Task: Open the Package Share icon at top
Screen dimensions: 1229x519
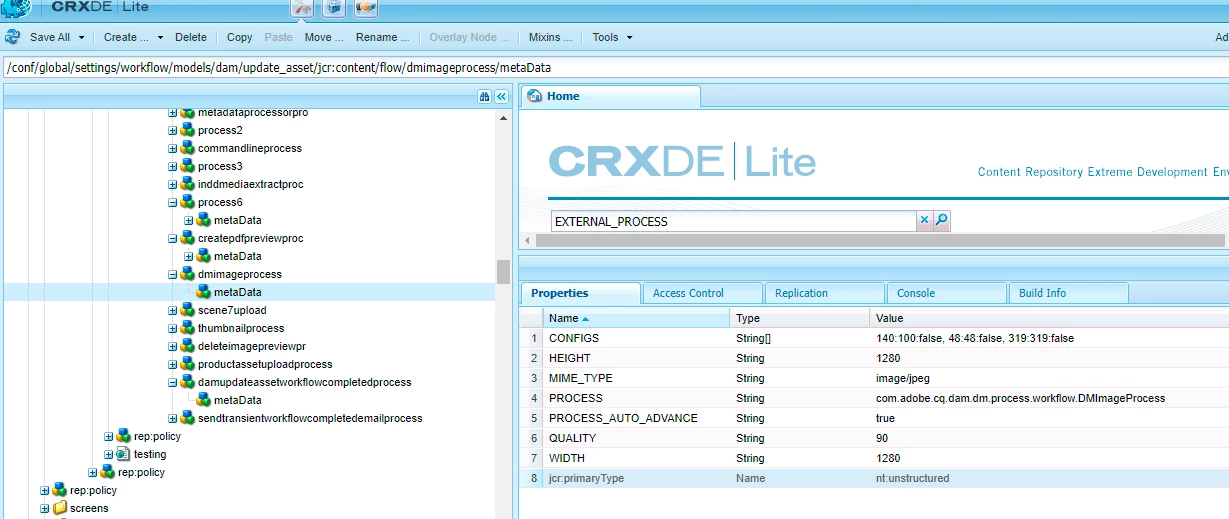Action: pos(366,8)
